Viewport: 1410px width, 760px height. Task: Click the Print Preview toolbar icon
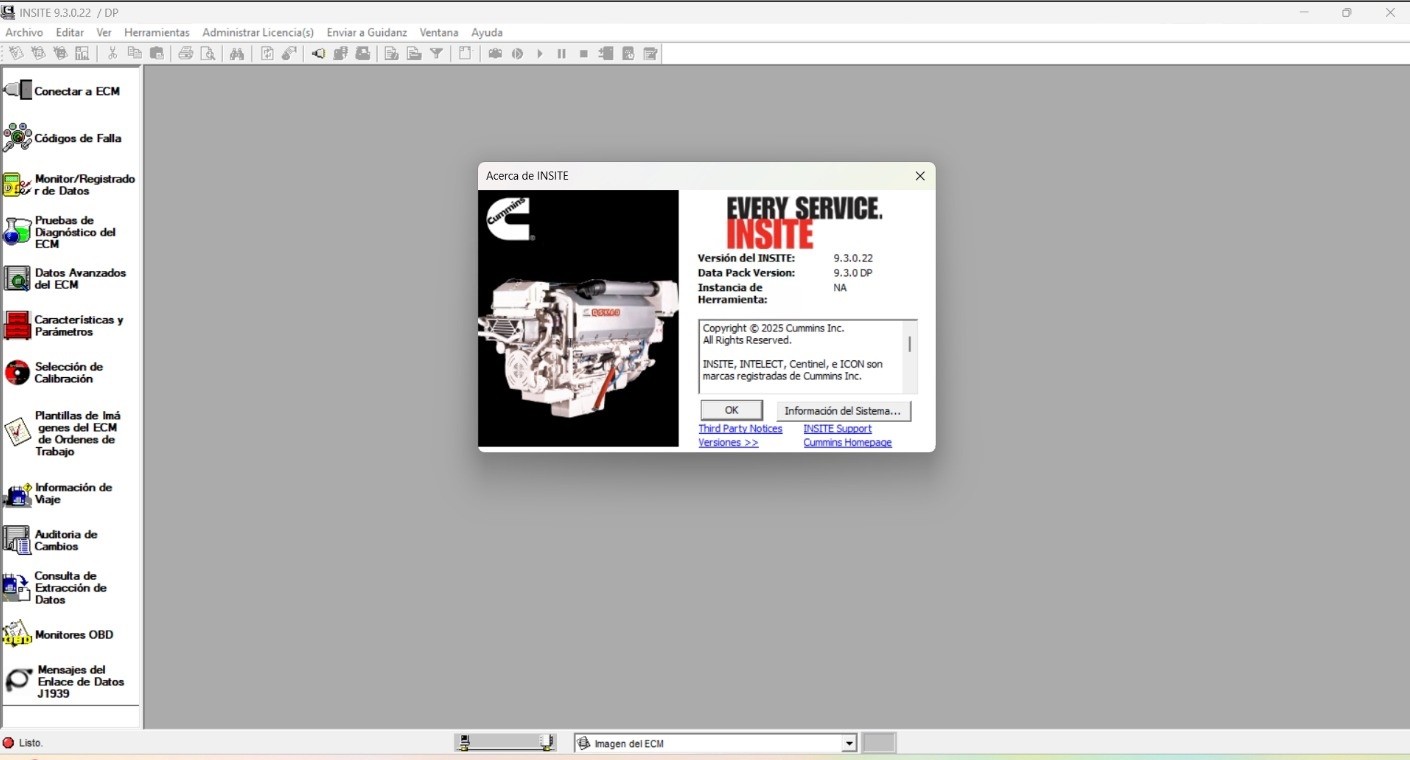208,54
